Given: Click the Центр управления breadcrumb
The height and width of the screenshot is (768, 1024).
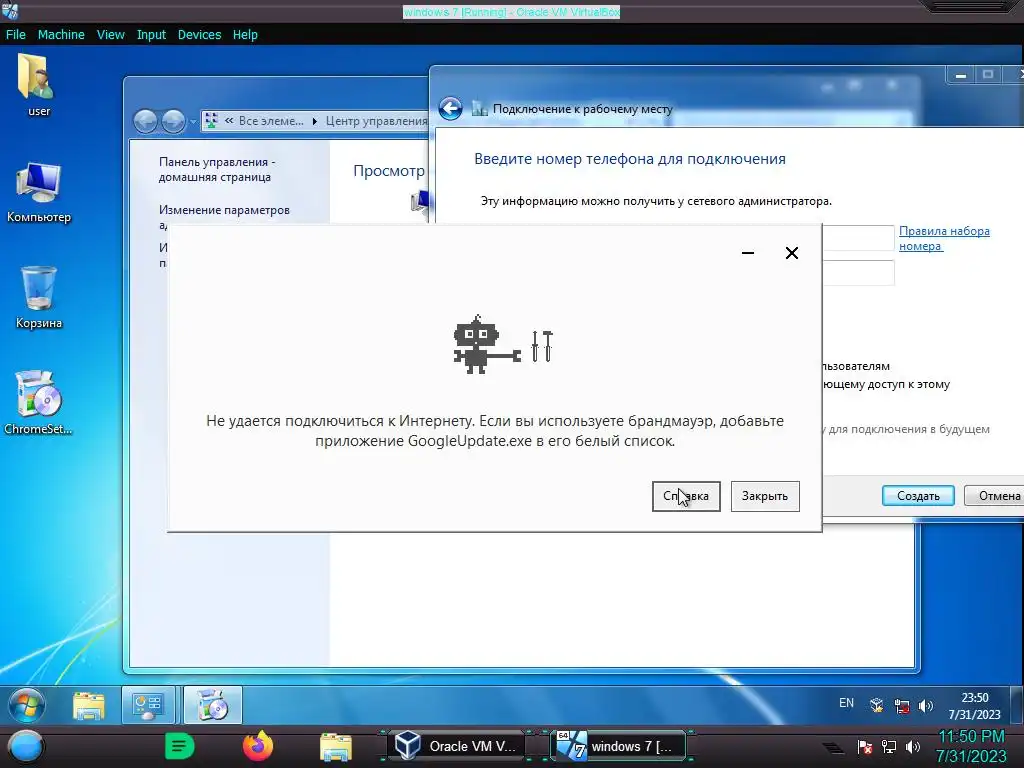Looking at the screenshot, I should click(x=376, y=121).
